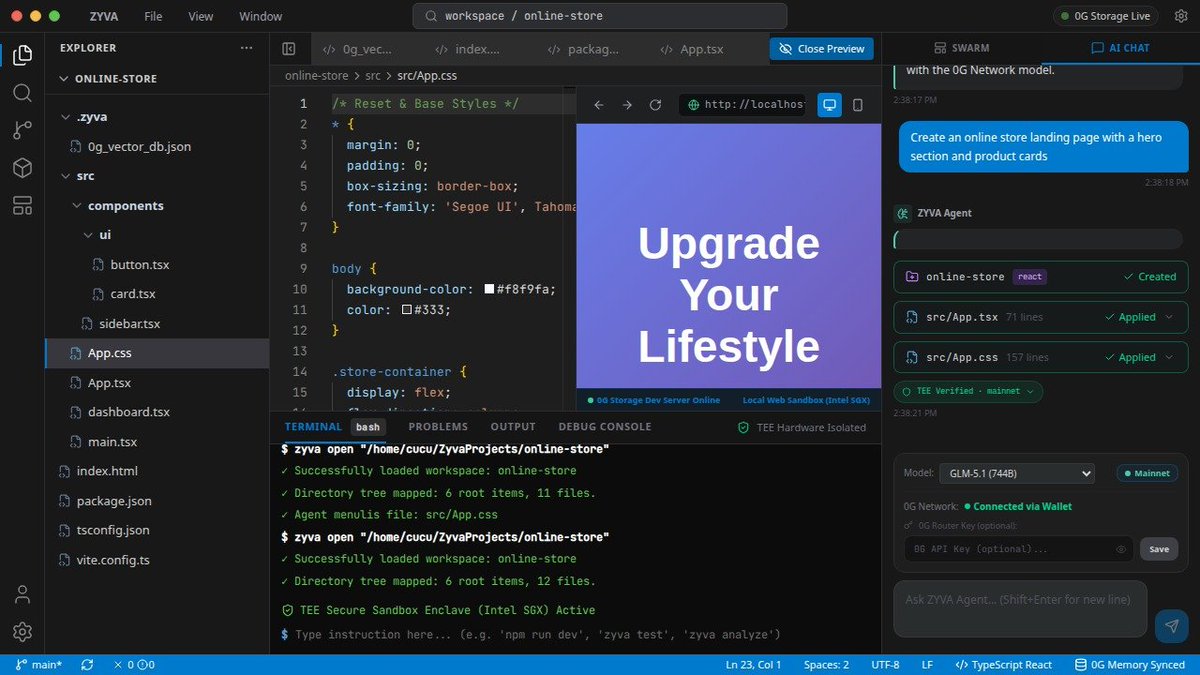The image size is (1200, 675).
Task: Open the account profile icon
Action: pos(22,594)
